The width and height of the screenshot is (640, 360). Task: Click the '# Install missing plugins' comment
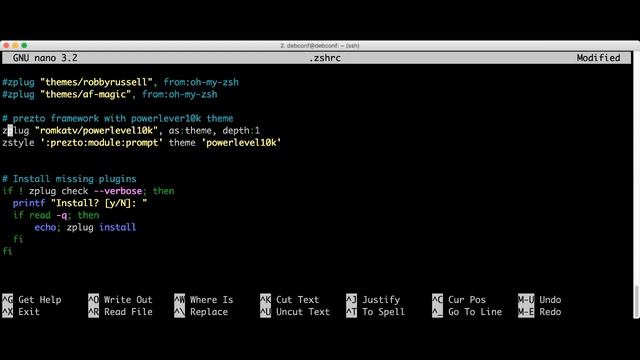[69, 179]
